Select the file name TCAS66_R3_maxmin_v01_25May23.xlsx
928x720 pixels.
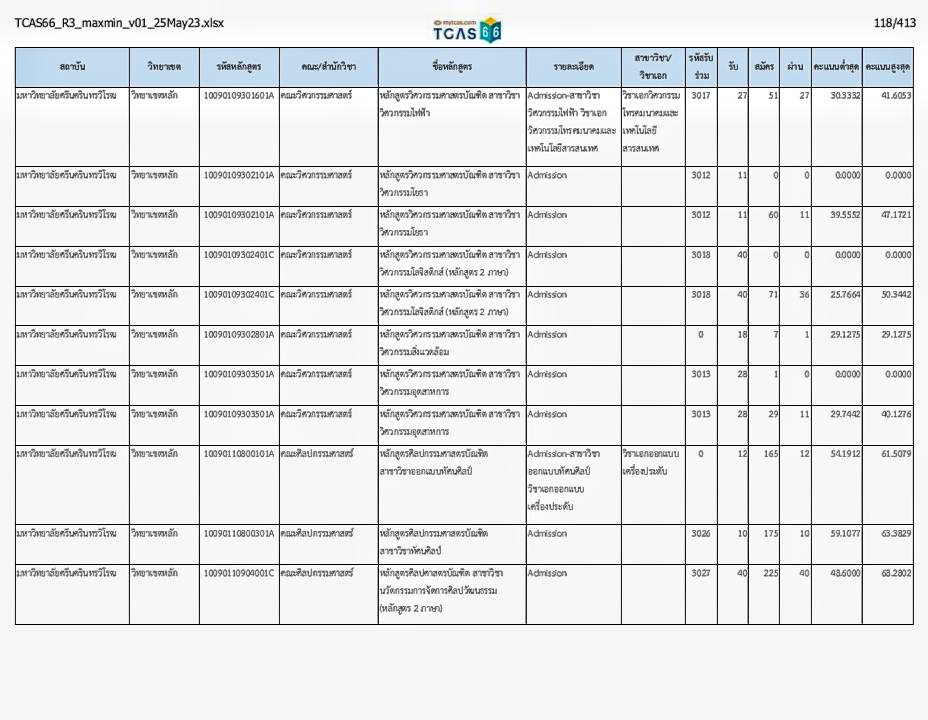119,23
